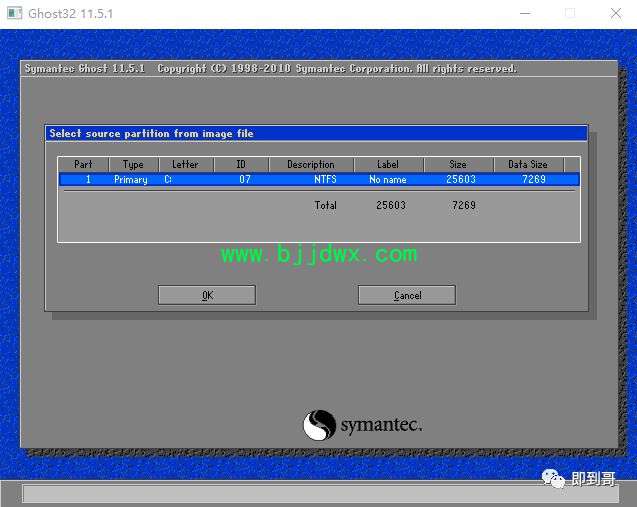The image size is (637, 507).
Task: Click the Letter column header
Action: click(x=185, y=165)
